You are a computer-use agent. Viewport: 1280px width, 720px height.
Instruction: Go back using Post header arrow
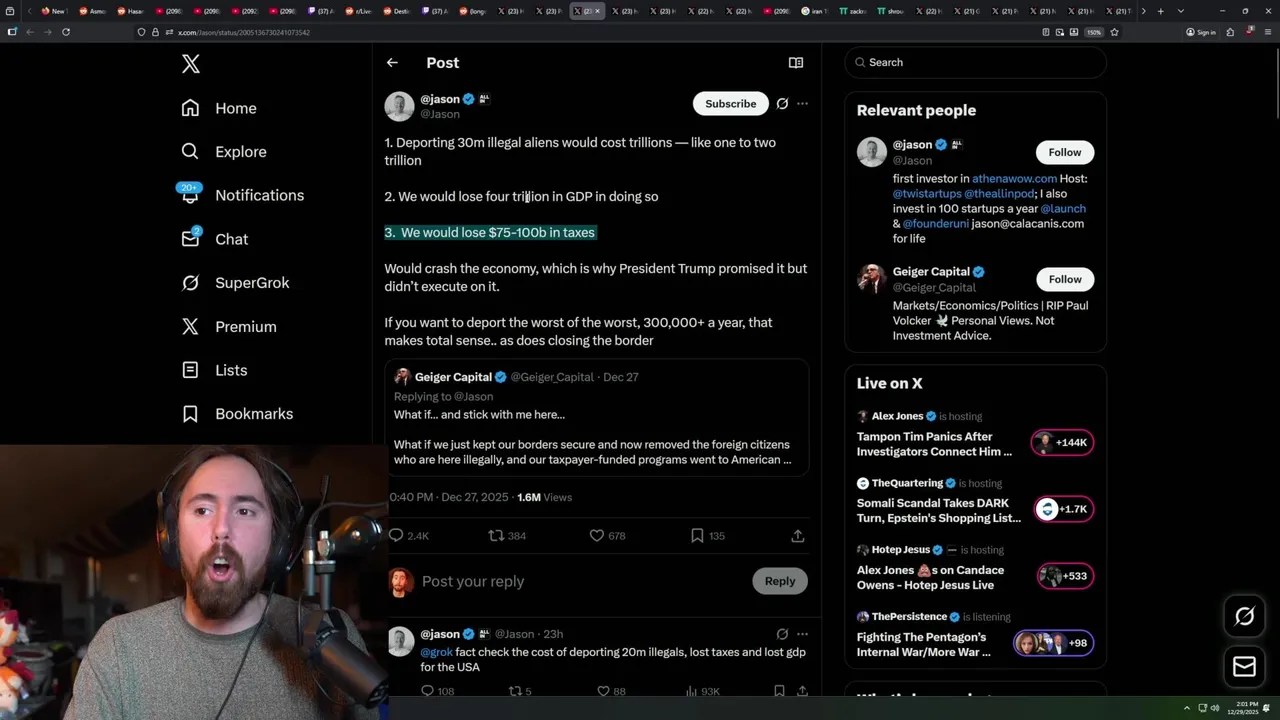click(392, 62)
